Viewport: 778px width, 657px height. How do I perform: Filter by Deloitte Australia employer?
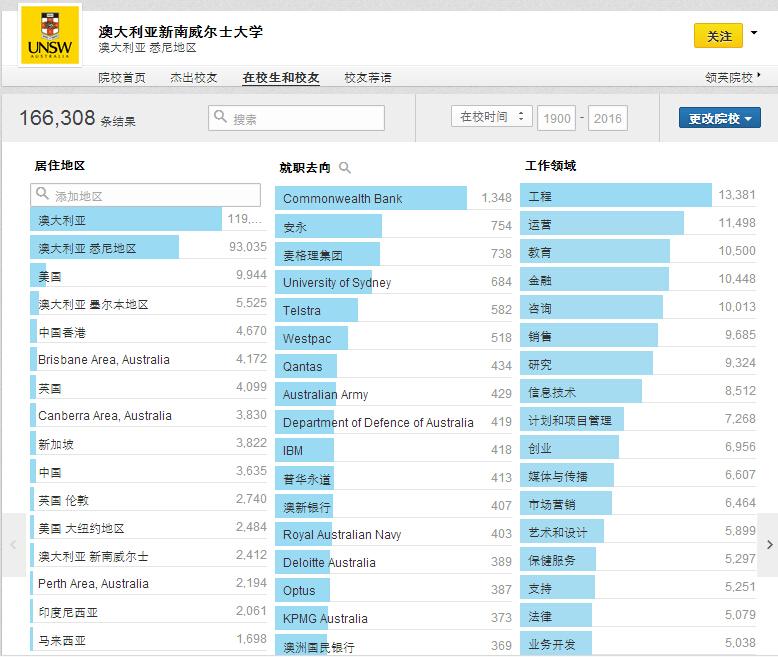click(x=393, y=562)
